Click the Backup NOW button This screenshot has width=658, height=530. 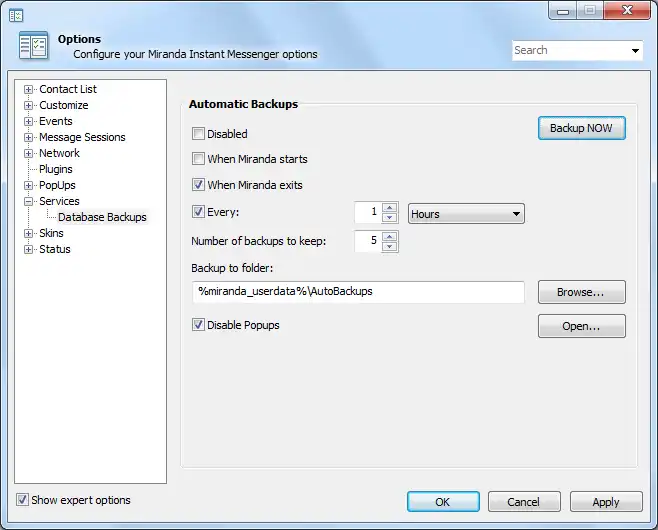pyautogui.click(x=582, y=128)
